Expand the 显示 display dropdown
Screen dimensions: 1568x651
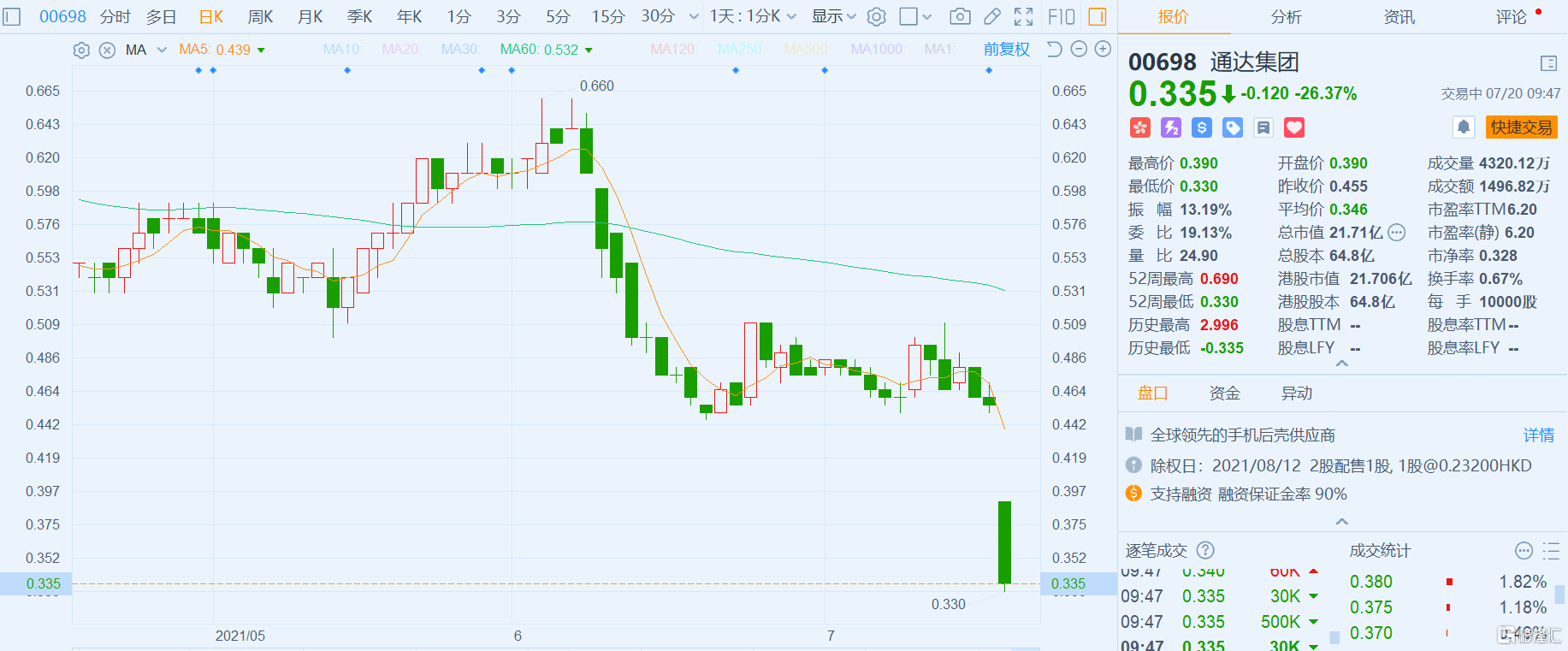(833, 16)
